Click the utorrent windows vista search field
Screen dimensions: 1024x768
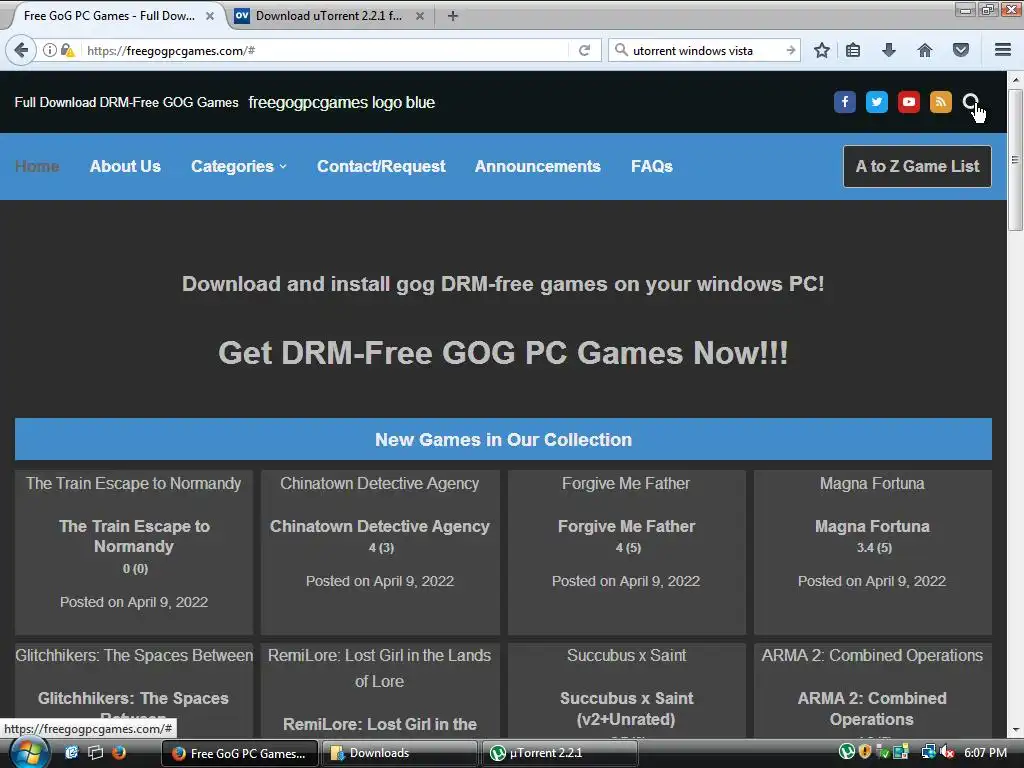[705, 50]
